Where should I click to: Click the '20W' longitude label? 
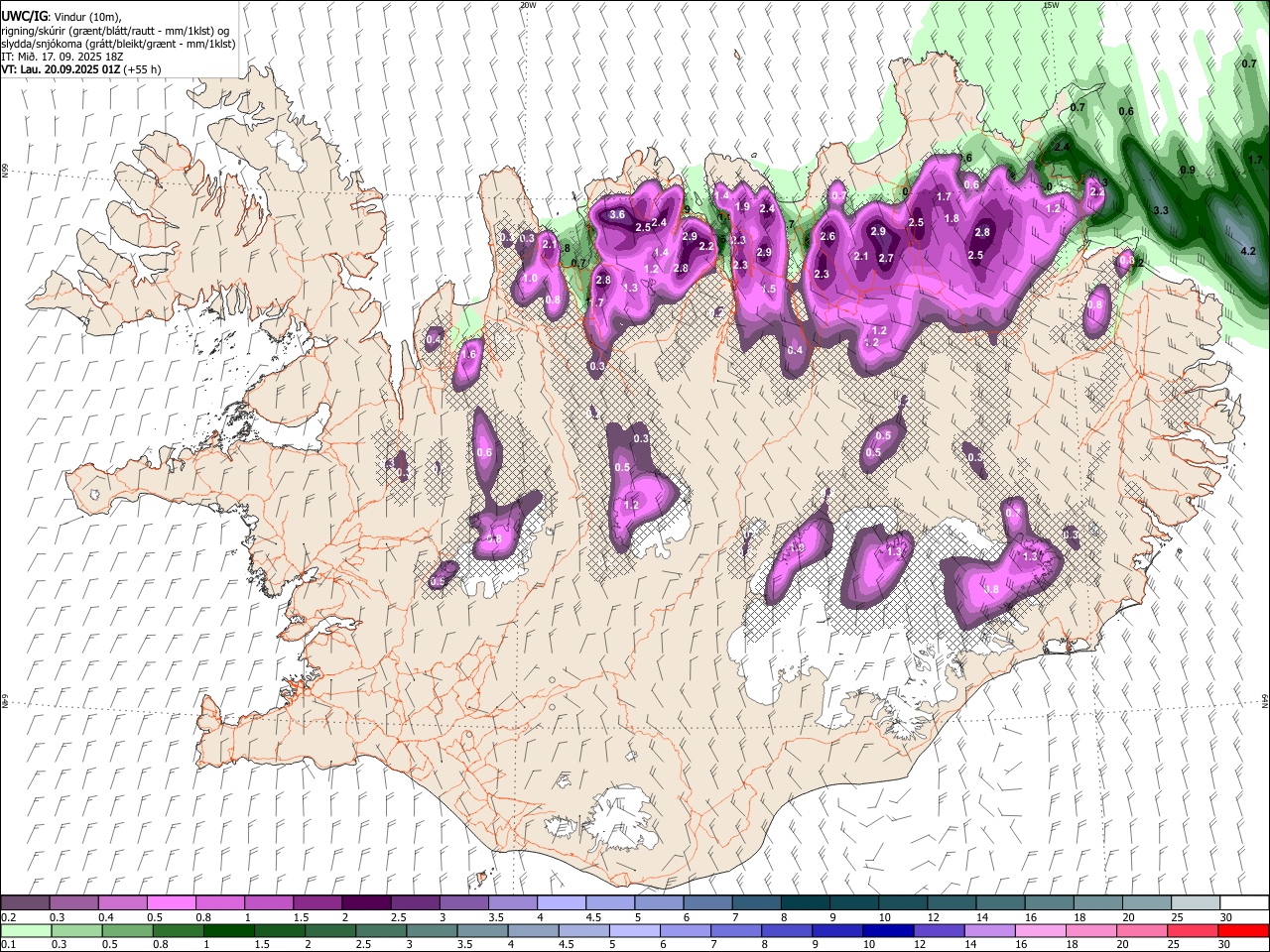tap(528, 5)
